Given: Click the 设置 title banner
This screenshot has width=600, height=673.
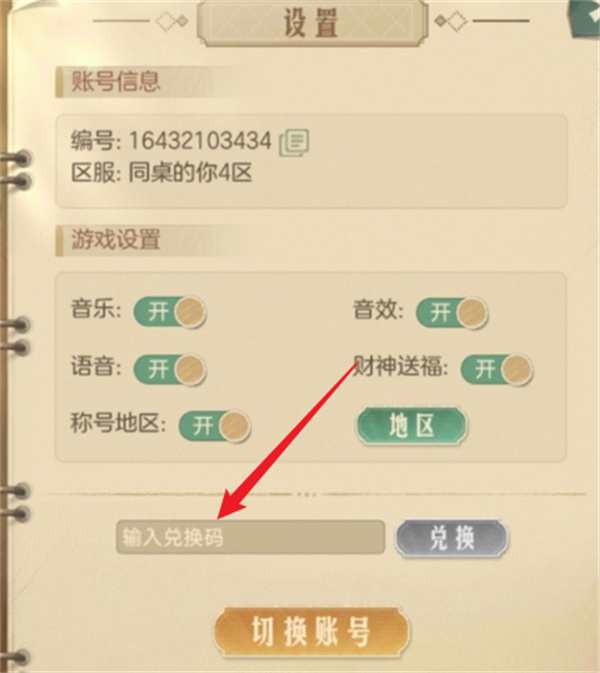Looking at the screenshot, I should click(312, 22).
